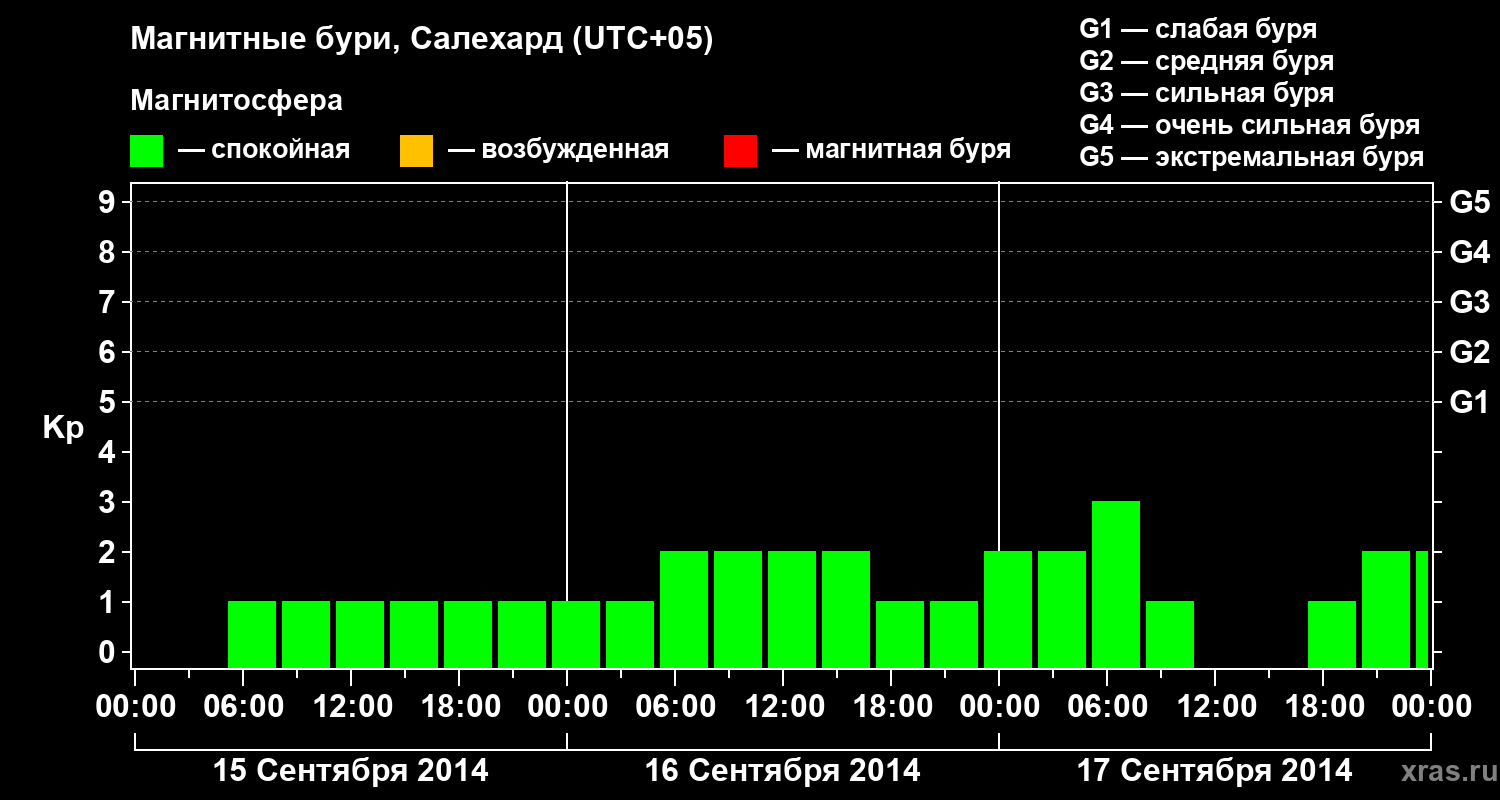
Task: Click the 'G3 — сильная буря' legend line
Action: click(x=1206, y=92)
